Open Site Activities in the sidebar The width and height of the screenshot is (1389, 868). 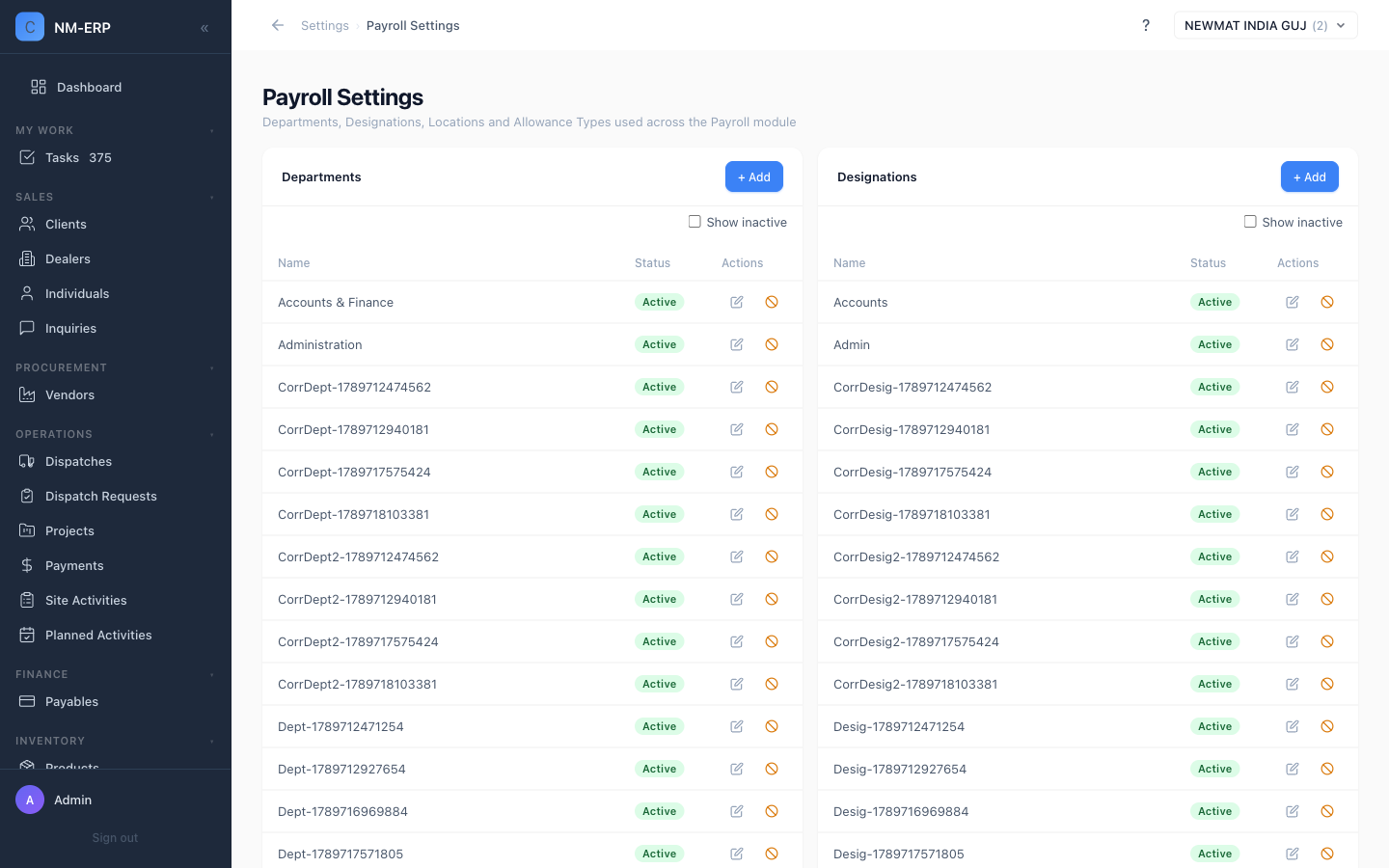coord(116,600)
